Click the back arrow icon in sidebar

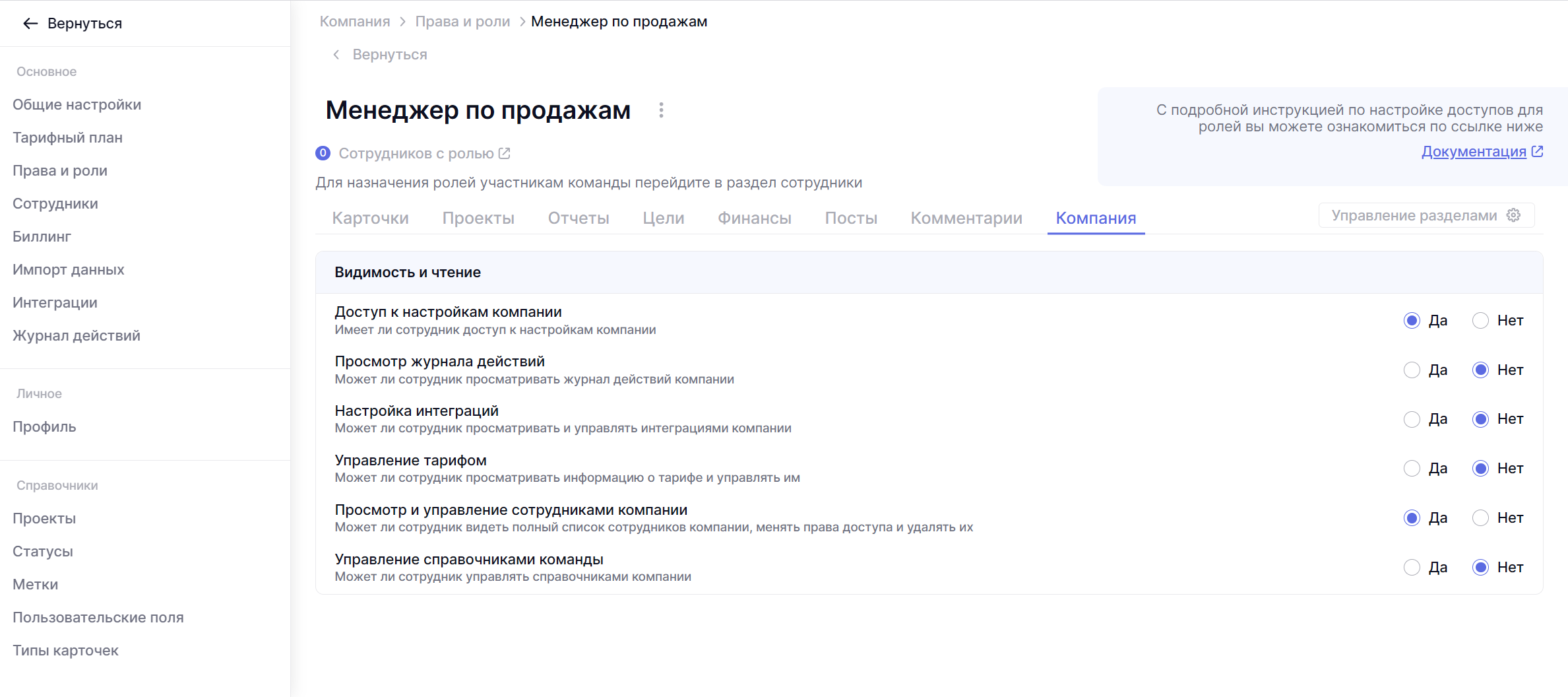pos(30,24)
